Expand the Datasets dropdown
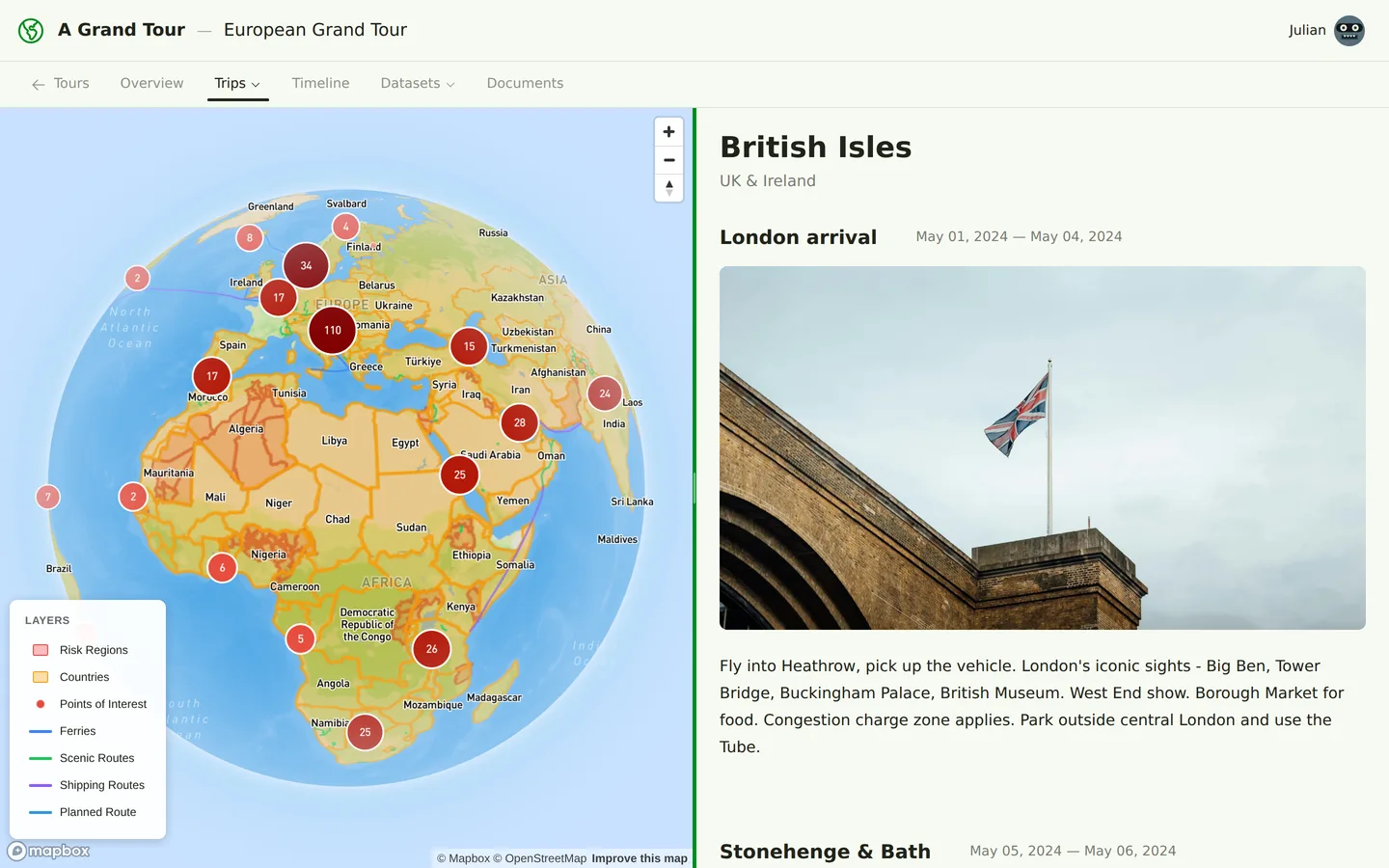The width and height of the screenshot is (1389, 868). coord(417,83)
